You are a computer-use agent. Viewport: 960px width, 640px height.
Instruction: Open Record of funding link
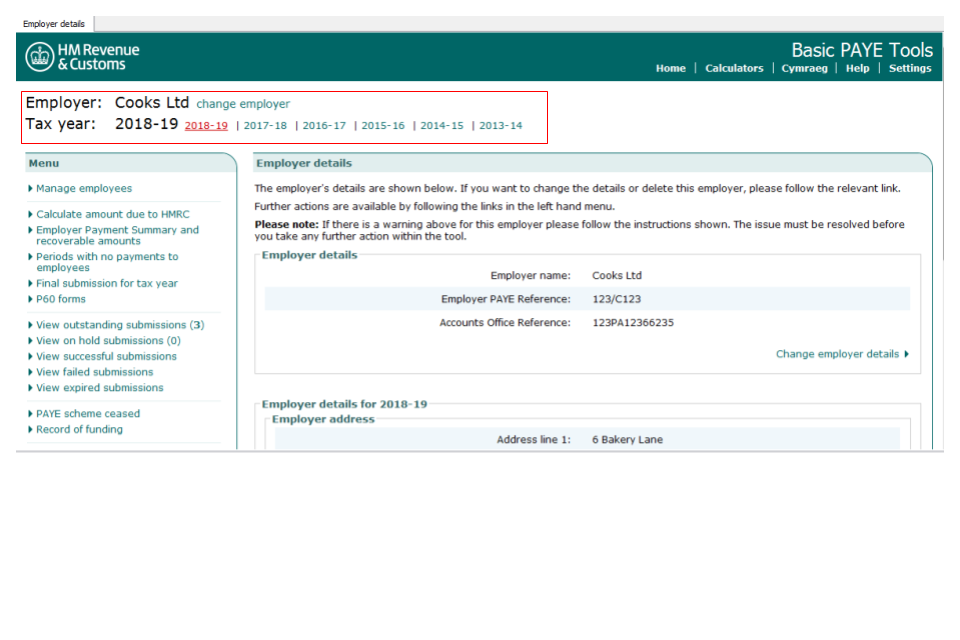click(x=79, y=430)
